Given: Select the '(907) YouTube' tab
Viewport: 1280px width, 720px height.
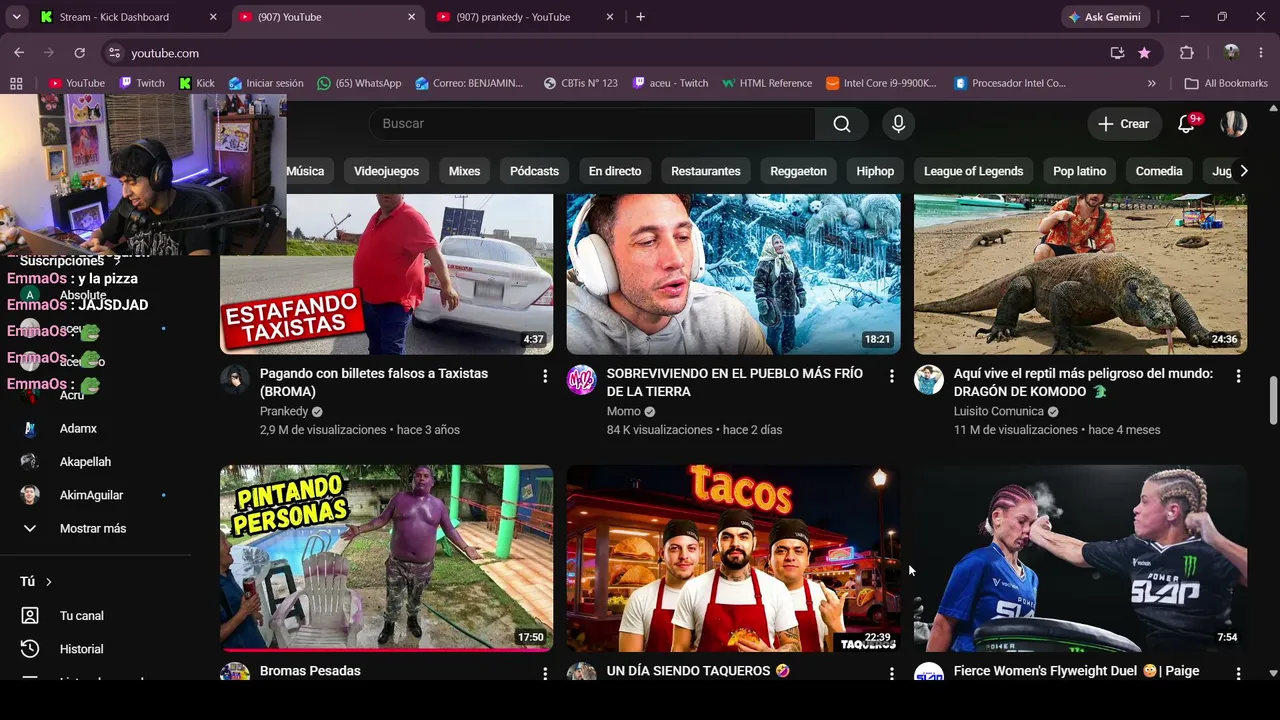Looking at the screenshot, I should pos(328,17).
